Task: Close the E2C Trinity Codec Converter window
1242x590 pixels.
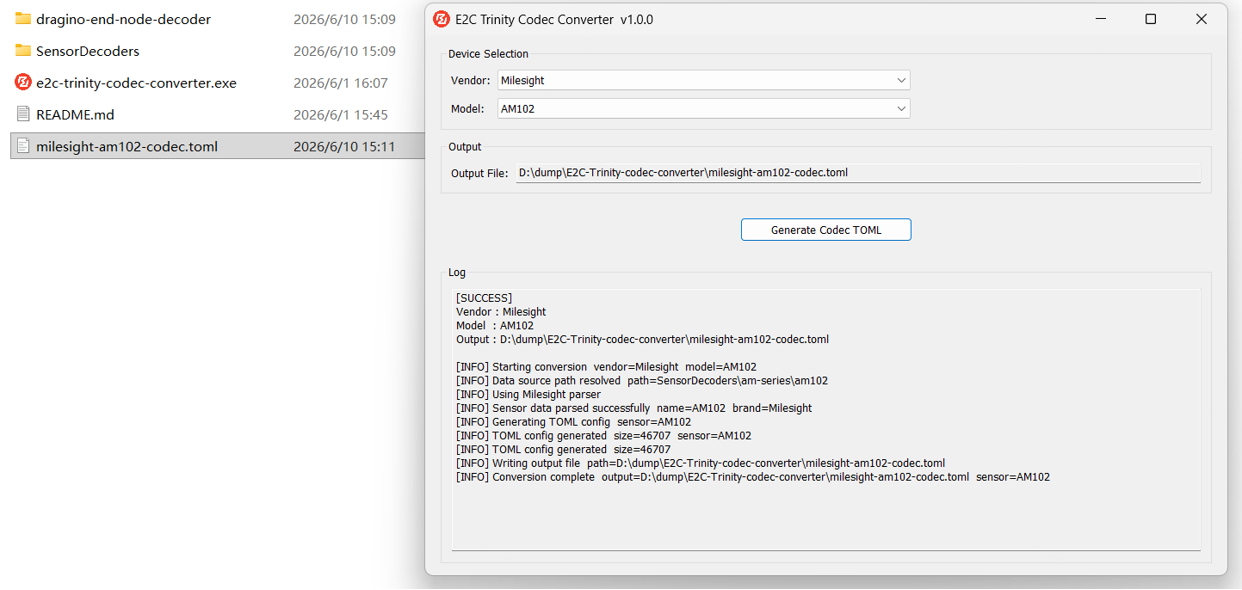Action: (x=1201, y=19)
